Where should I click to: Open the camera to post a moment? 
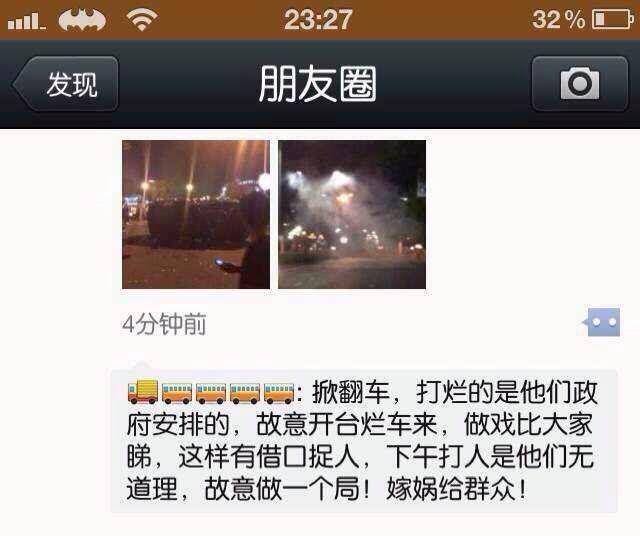[x=580, y=84]
